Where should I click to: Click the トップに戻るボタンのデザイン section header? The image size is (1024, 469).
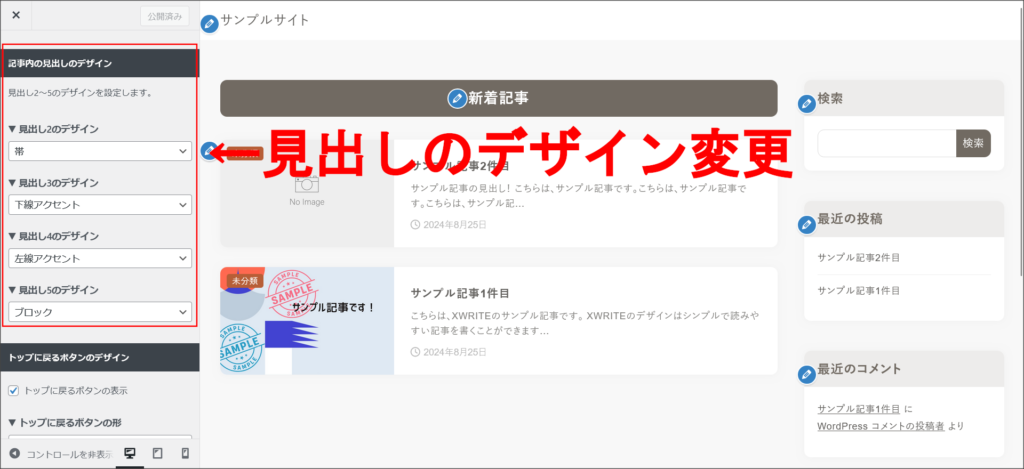[100, 357]
